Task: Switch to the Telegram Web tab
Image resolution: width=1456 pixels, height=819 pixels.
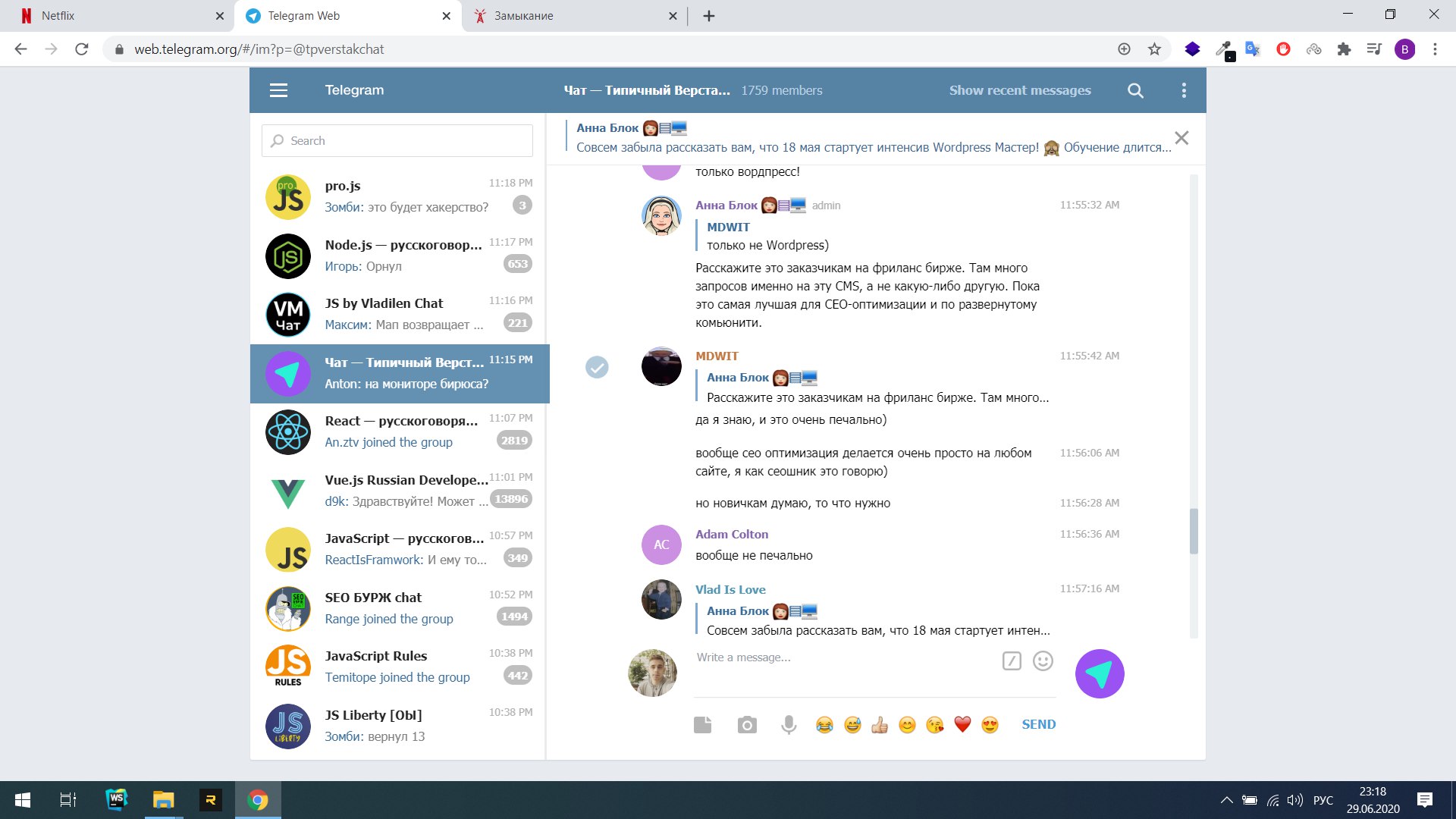Action: pyautogui.click(x=348, y=16)
